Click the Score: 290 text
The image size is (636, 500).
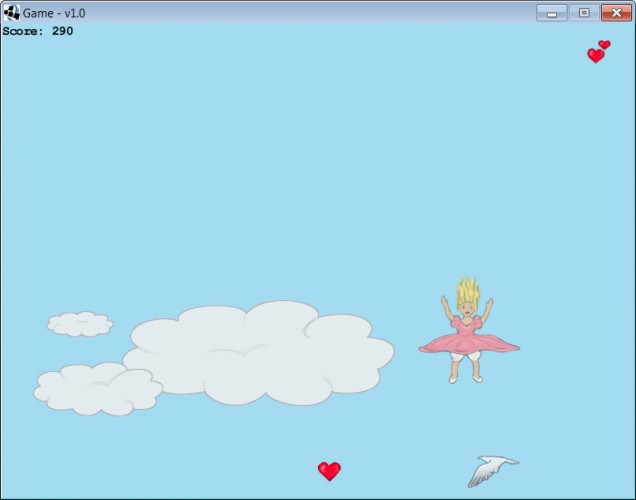tap(38, 31)
